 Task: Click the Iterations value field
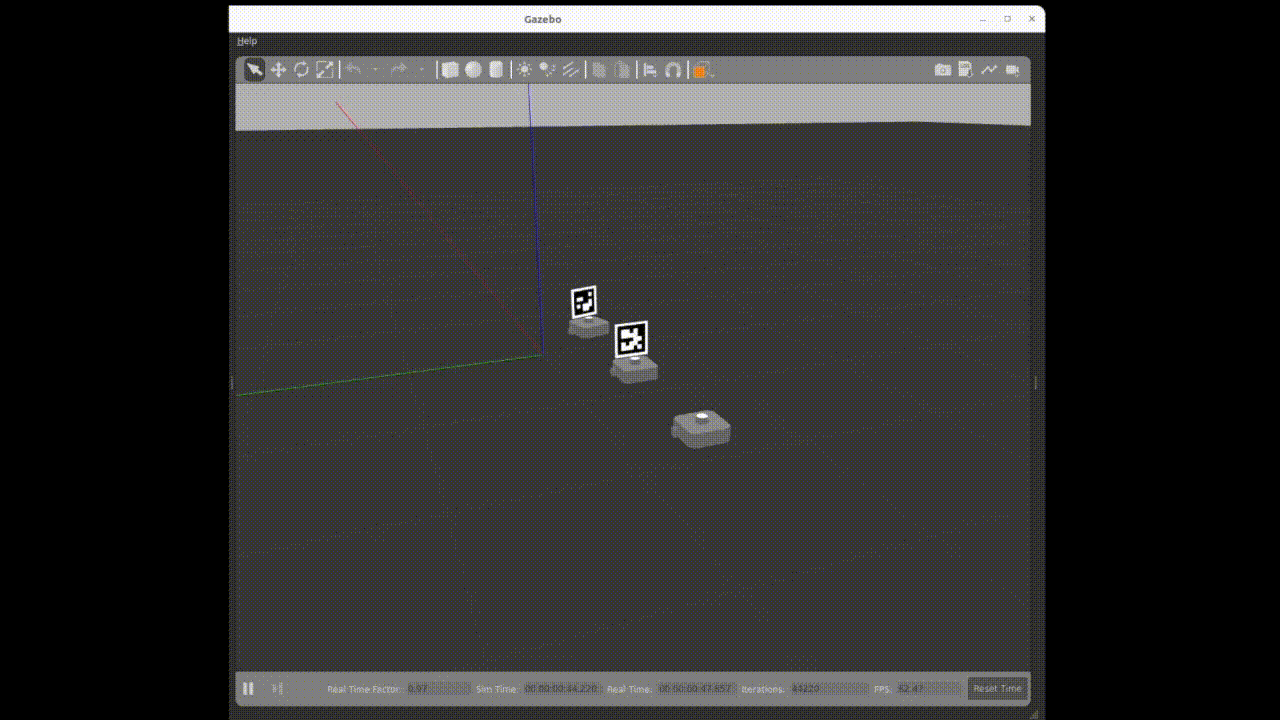829,689
